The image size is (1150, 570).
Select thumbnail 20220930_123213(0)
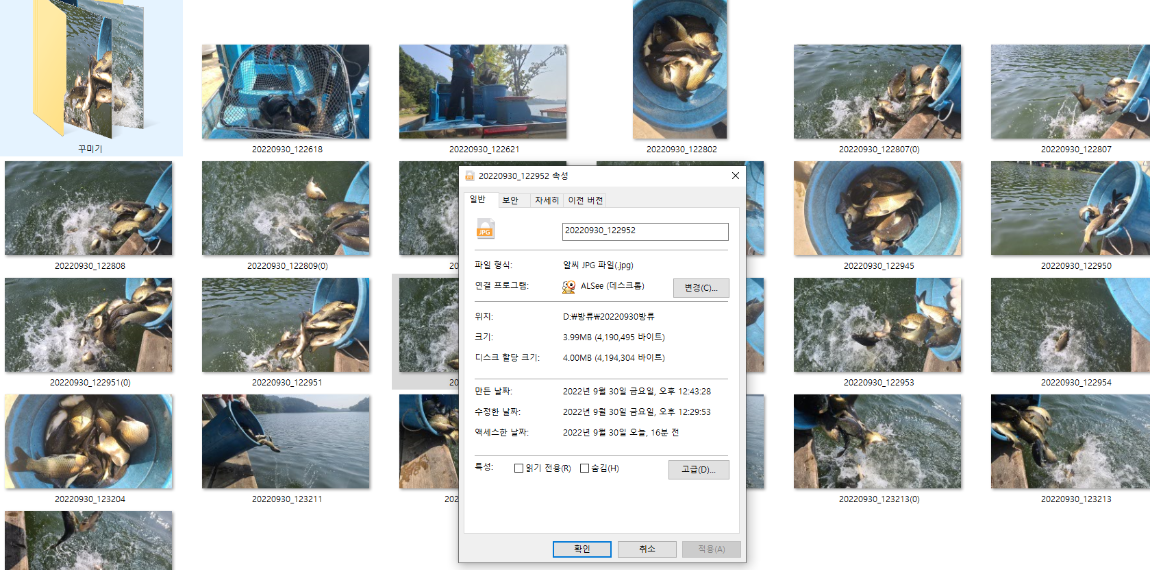(877, 442)
